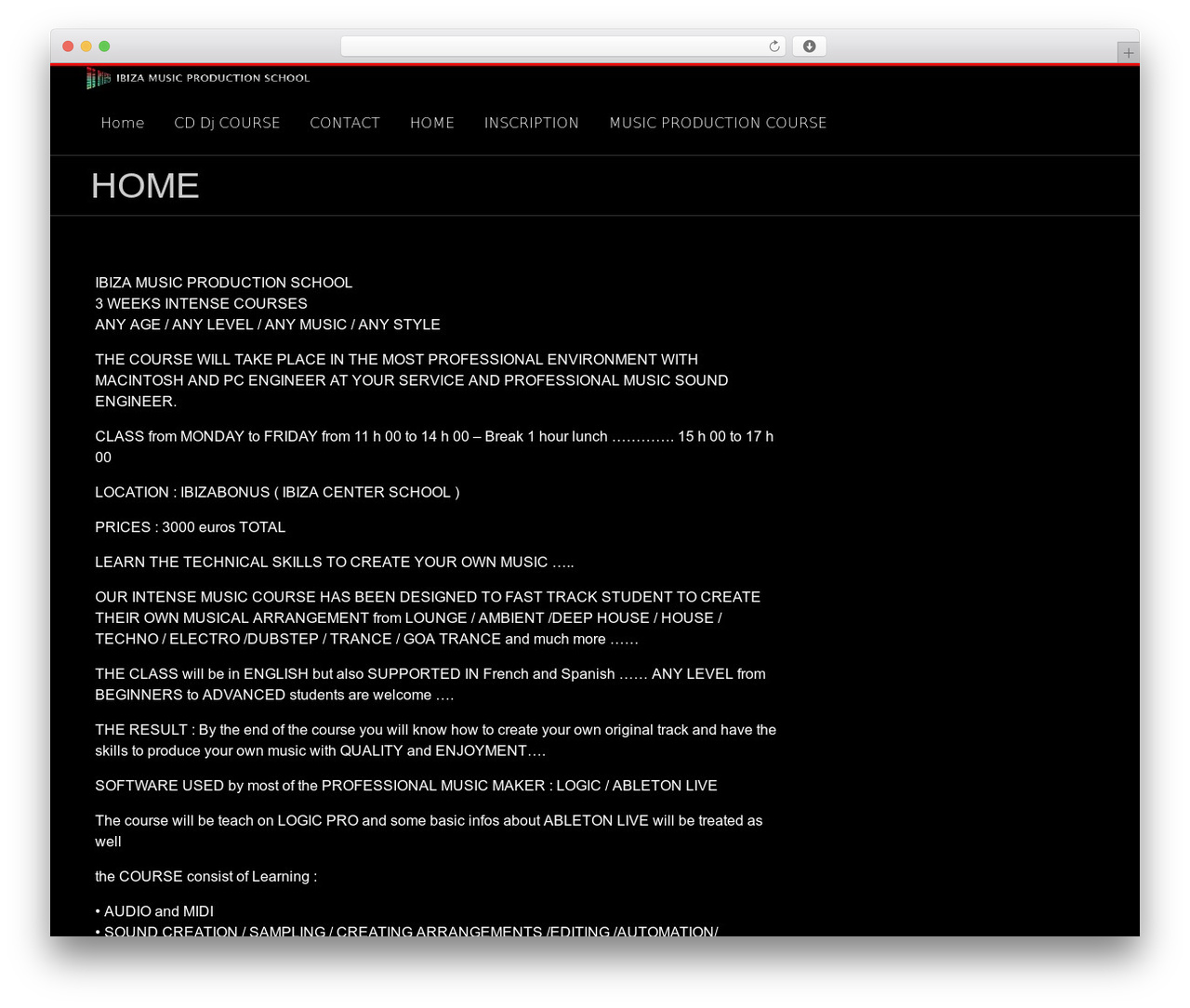Open the INSCRIPTION page
The width and height of the screenshot is (1190, 1008).
[x=532, y=123]
